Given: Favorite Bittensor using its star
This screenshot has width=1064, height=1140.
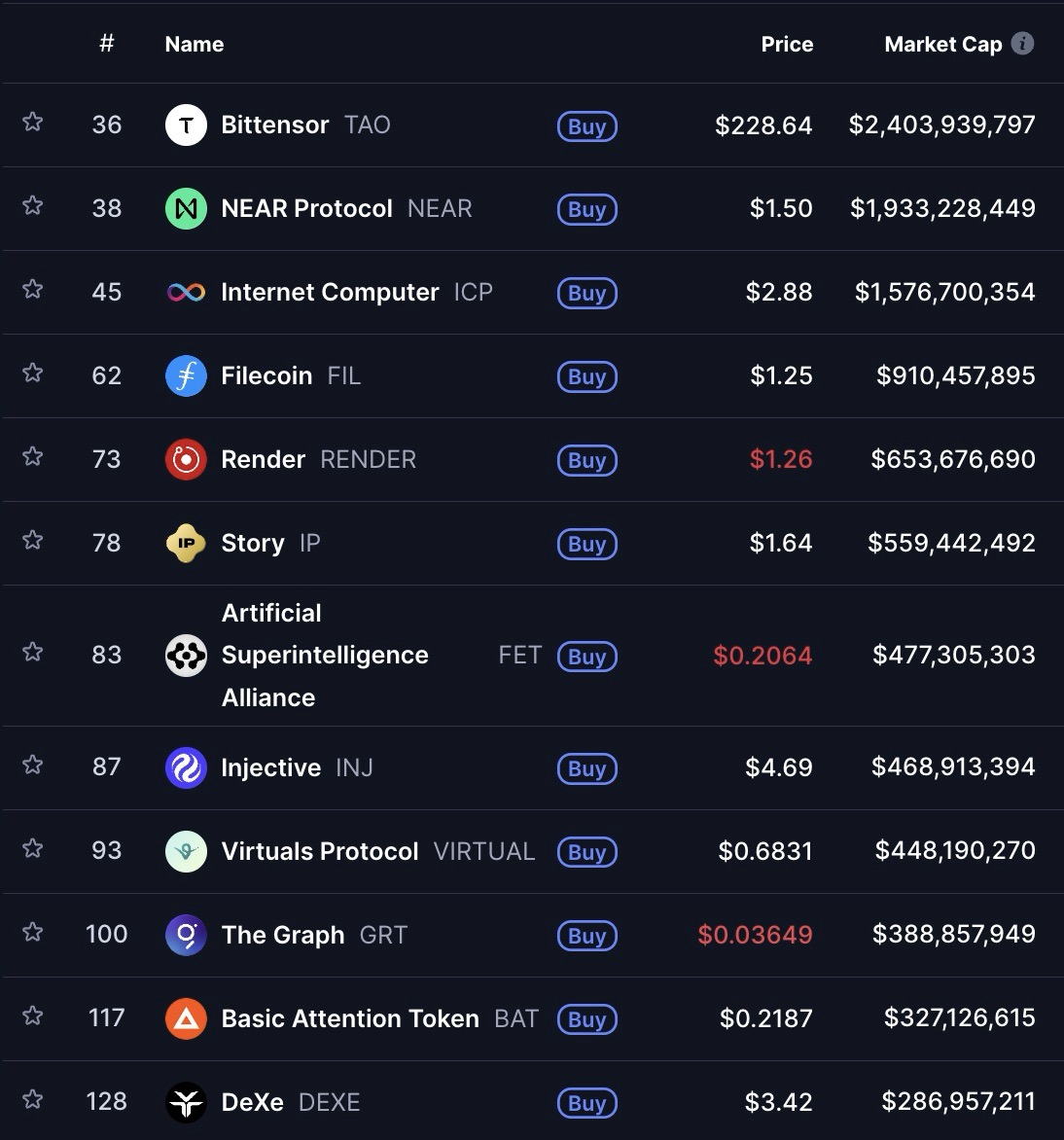Looking at the screenshot, I should [x=33, y=122].
